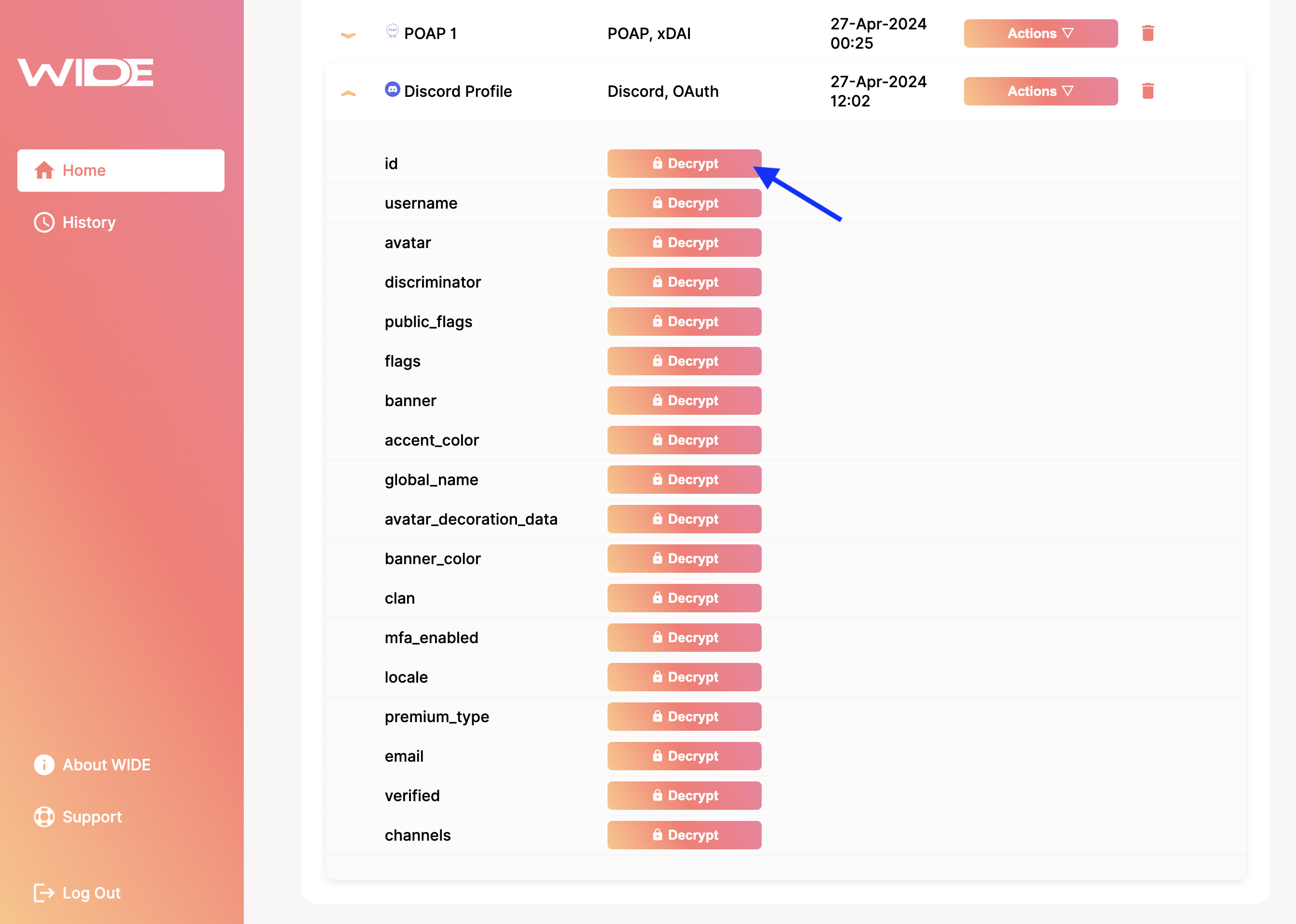Open Actions dropdown for POAP 1

[x=1041, y=34]
